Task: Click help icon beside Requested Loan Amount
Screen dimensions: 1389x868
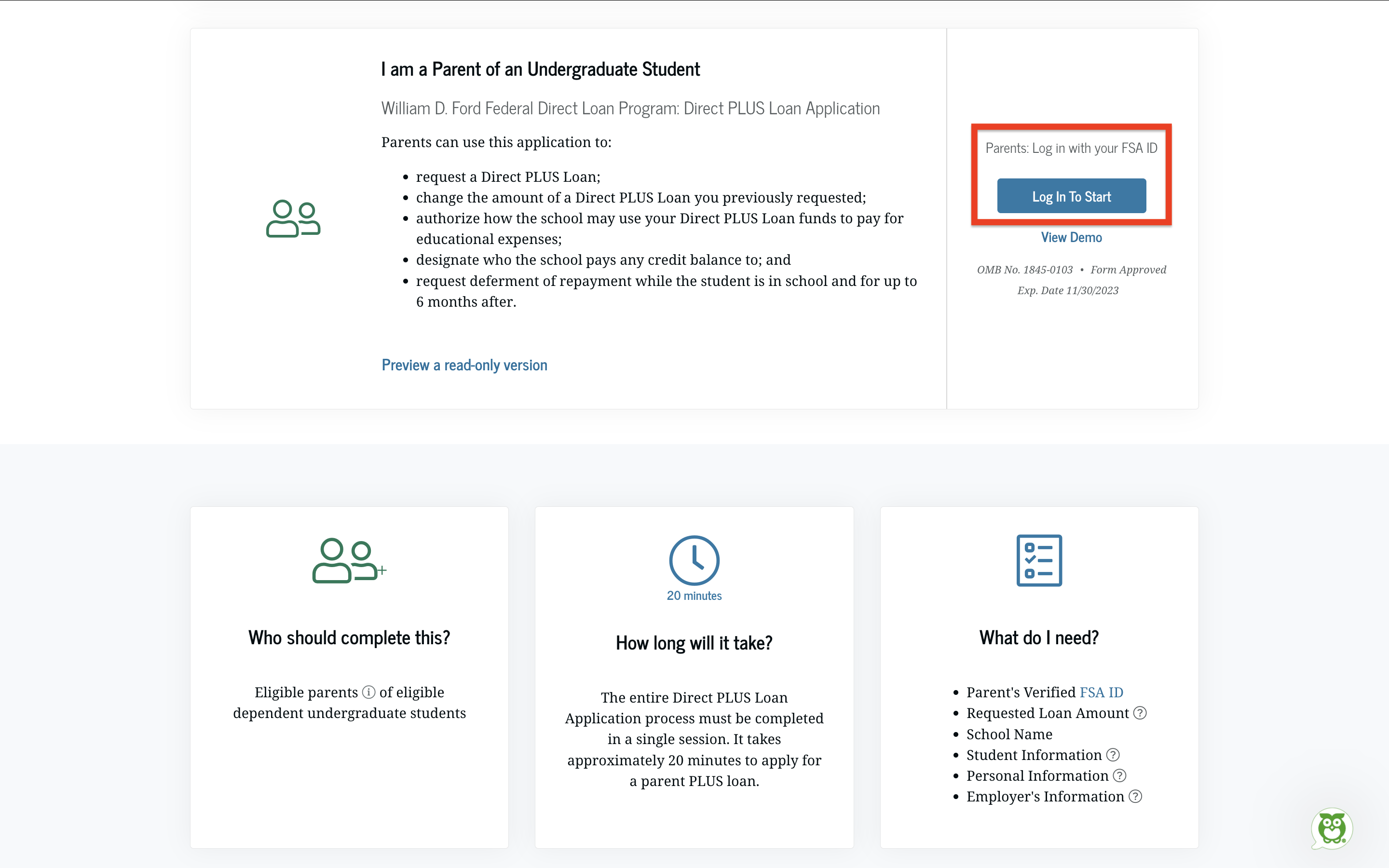Action: pos(1140,713)
